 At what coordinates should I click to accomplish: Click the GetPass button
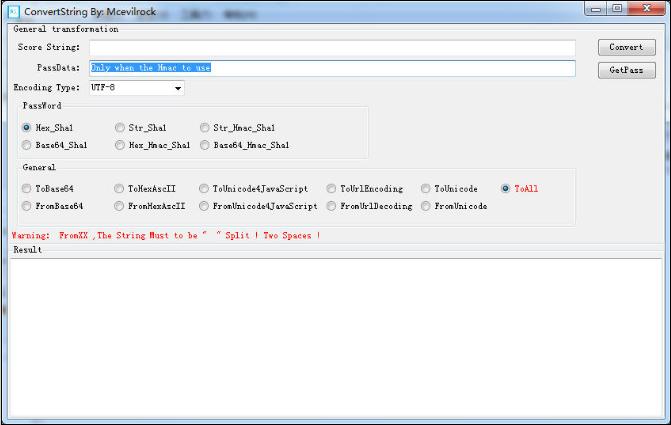coord(626,70)
